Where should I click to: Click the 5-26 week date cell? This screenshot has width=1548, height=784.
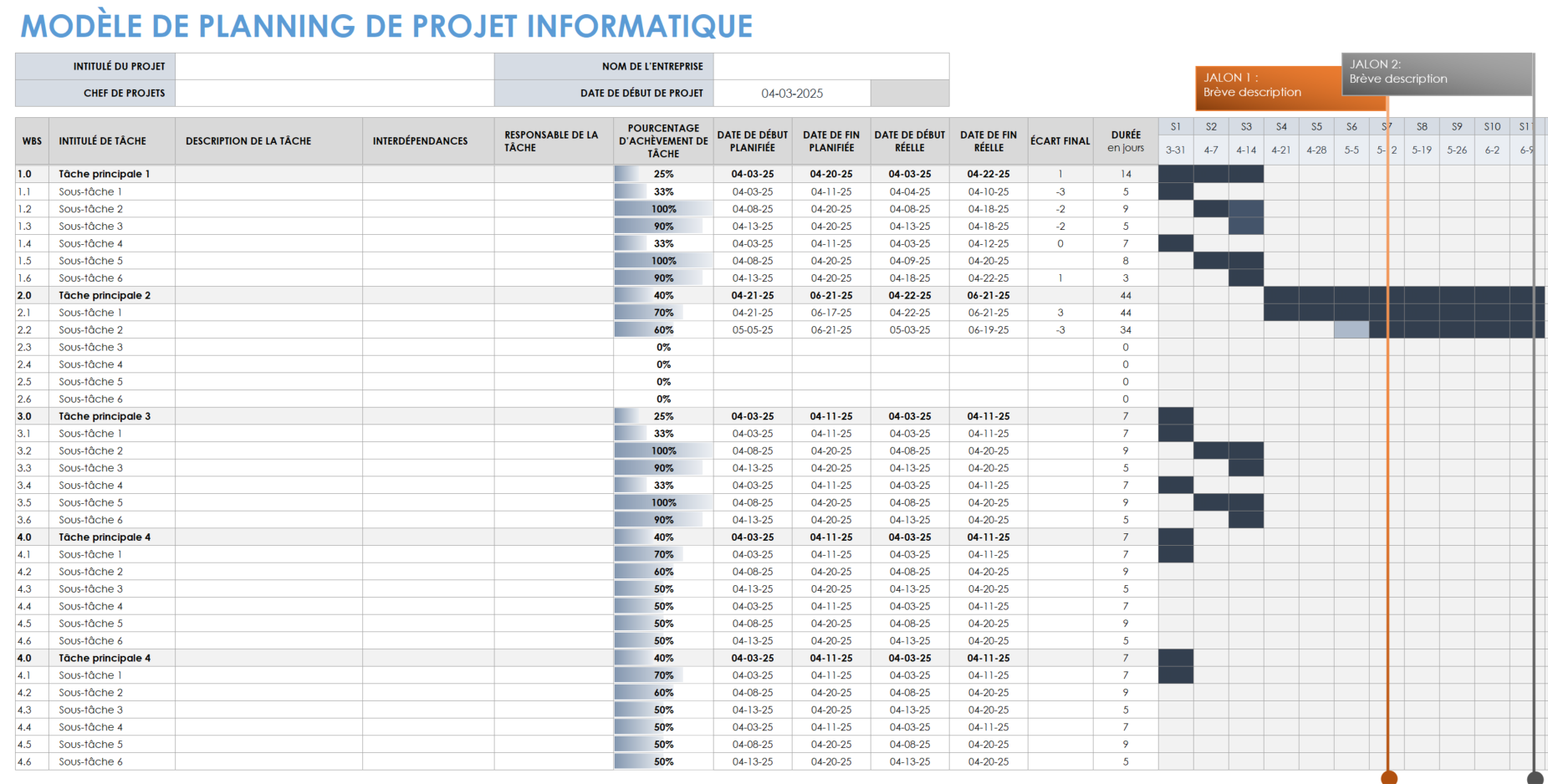coord(1457,150)
